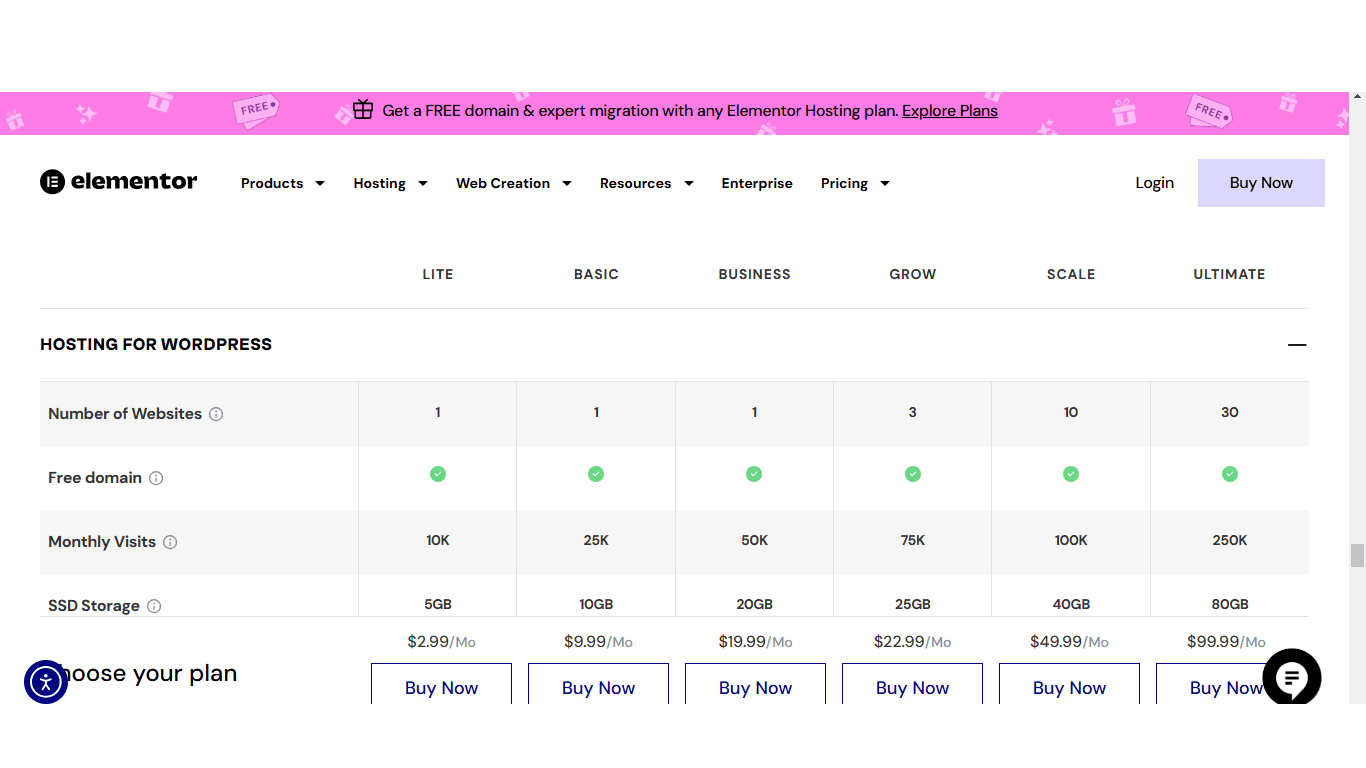Screen dimensions: 1366x768
Task: Show info tooltip for Monthly Visits
Action: click(x=170, y=542)
